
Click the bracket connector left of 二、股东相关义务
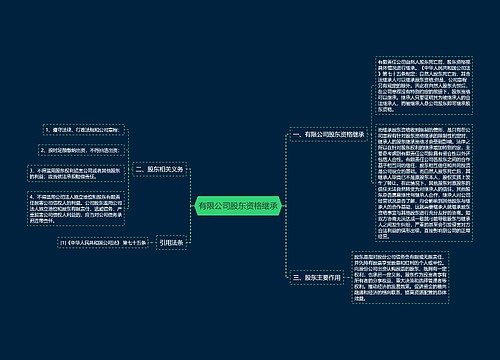click(129, 169)
